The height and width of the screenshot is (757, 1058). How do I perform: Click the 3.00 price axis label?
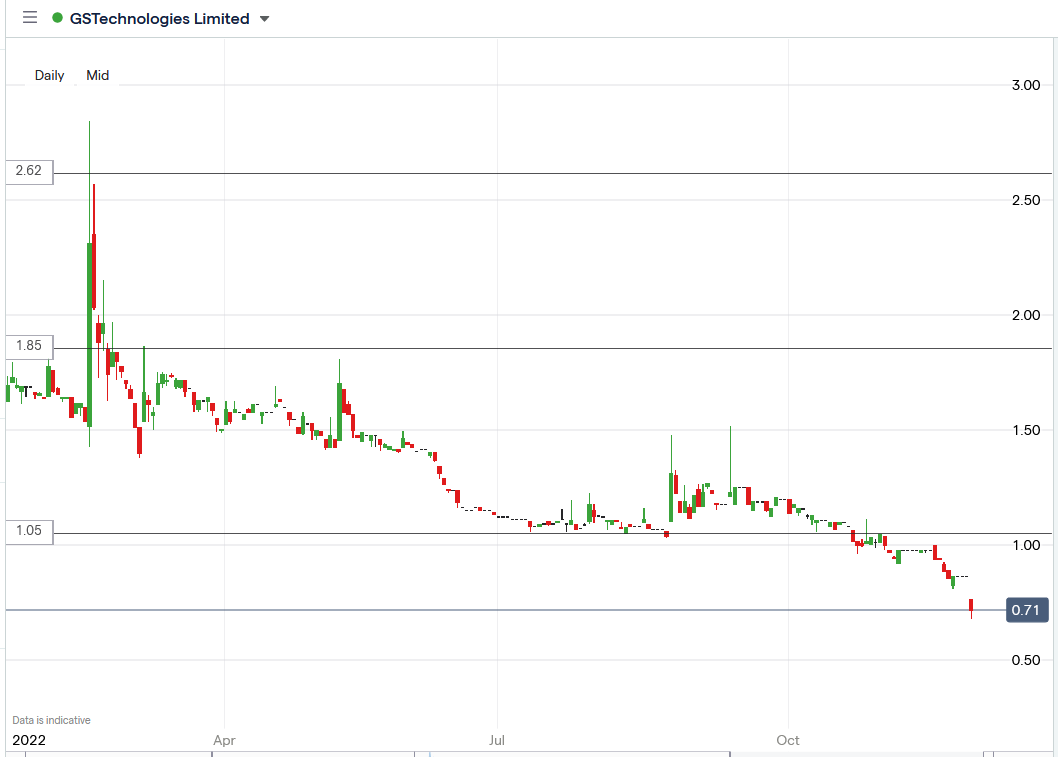point(1026,85)
